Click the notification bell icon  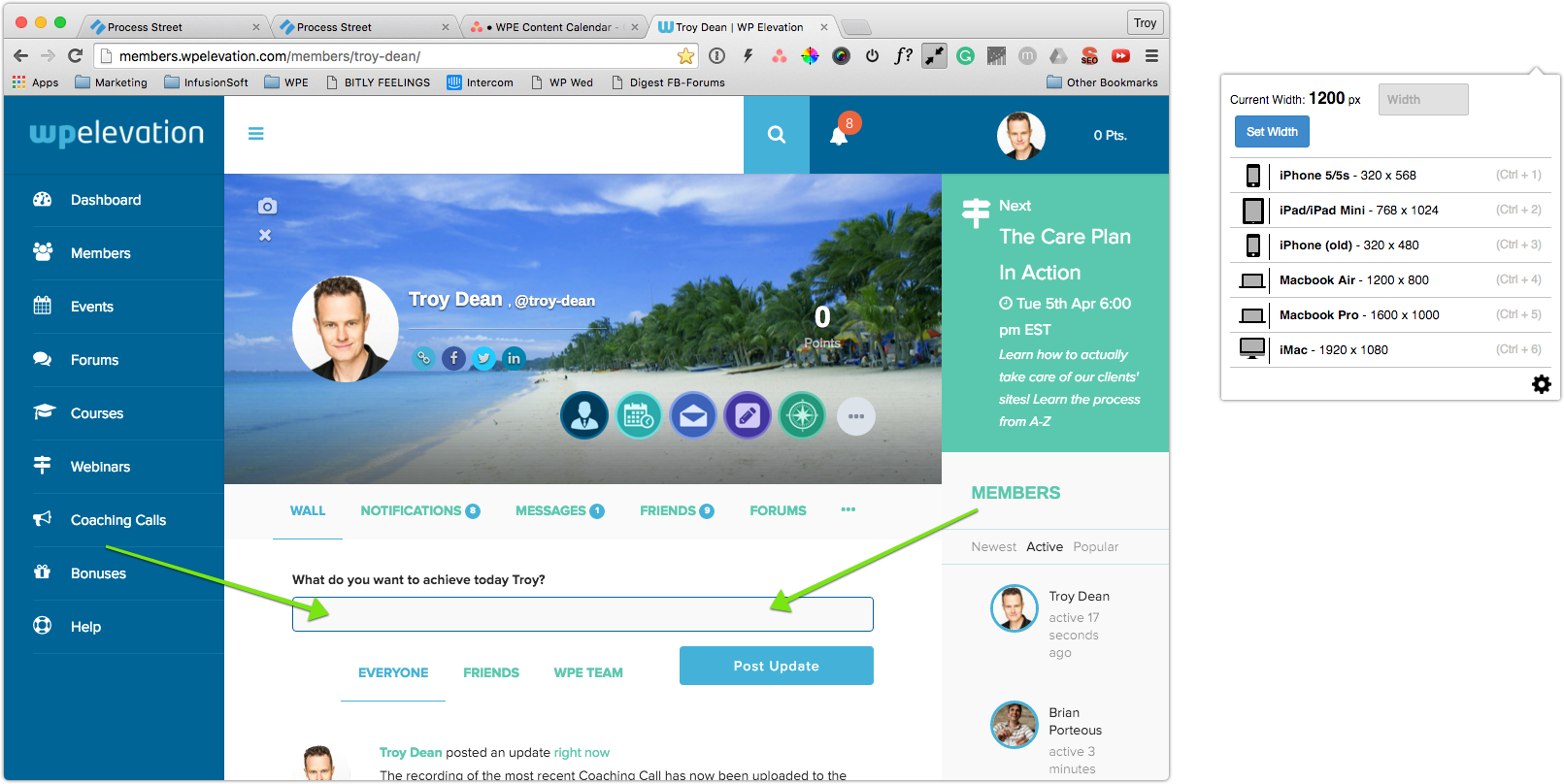click(839, 136)
